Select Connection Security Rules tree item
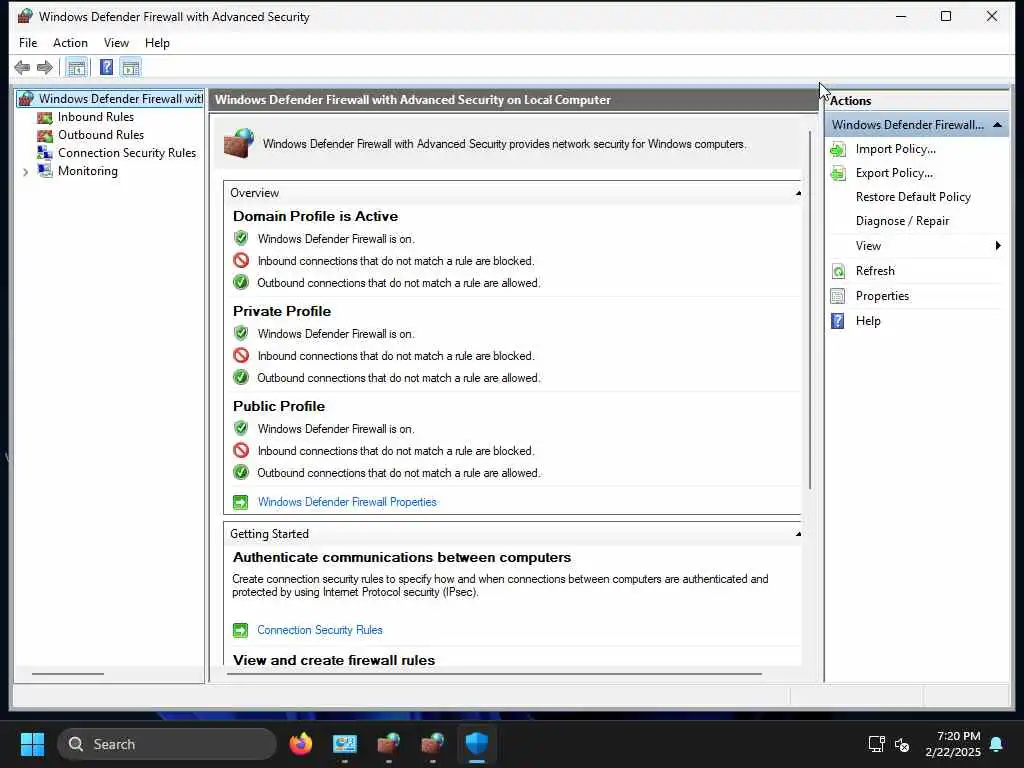 127,153
